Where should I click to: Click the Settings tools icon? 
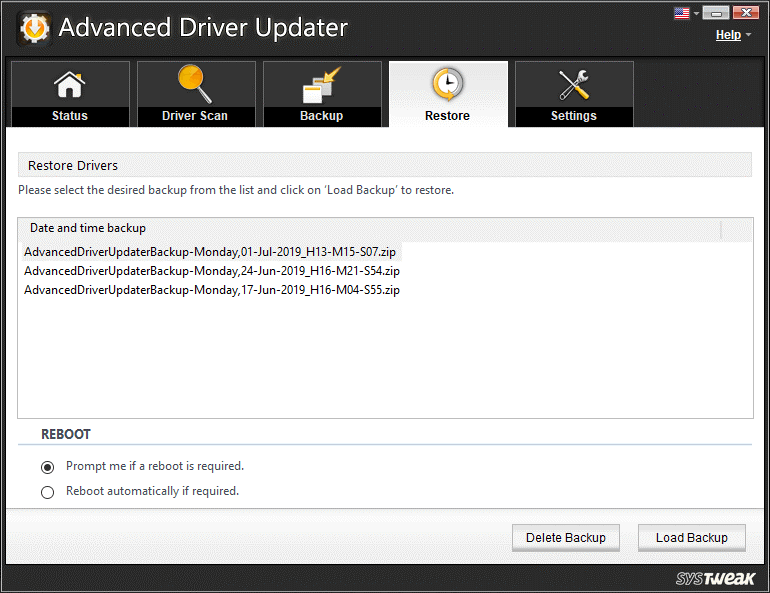pos(574,84)
